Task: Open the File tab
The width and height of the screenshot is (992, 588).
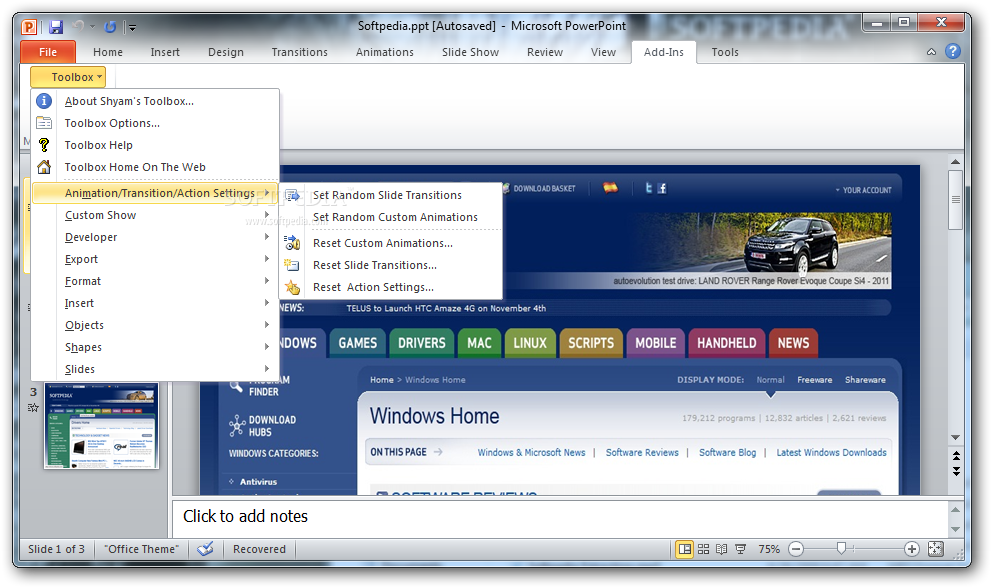Action: [48, 52]
